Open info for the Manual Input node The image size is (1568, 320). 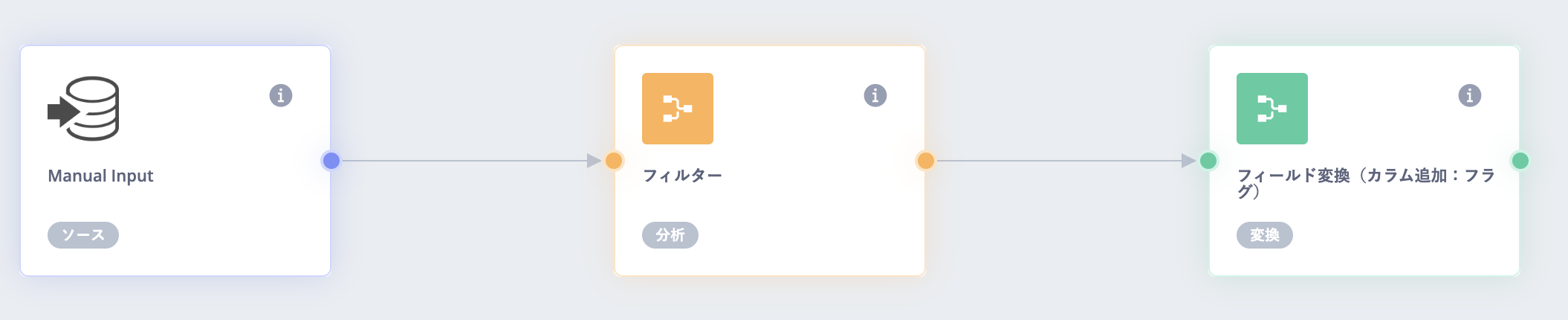click(x=280, y=95)
